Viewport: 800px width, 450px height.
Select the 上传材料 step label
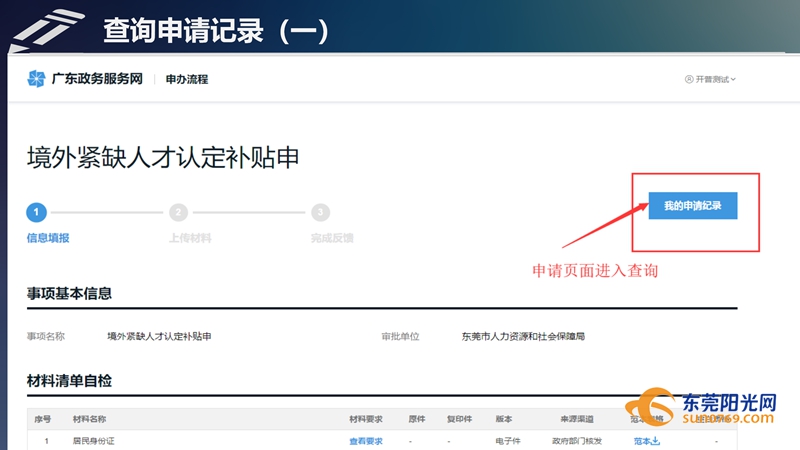point(190,238)
